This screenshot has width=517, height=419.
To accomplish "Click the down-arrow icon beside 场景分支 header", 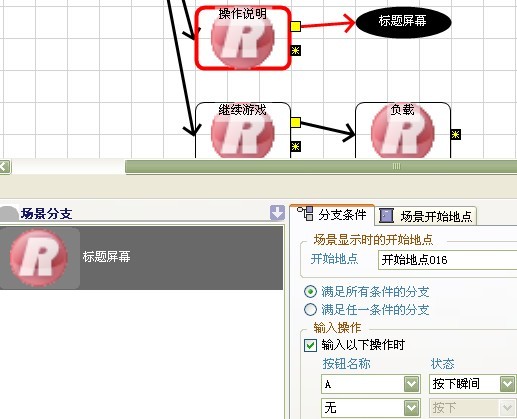I will click(x=277, y=213).
